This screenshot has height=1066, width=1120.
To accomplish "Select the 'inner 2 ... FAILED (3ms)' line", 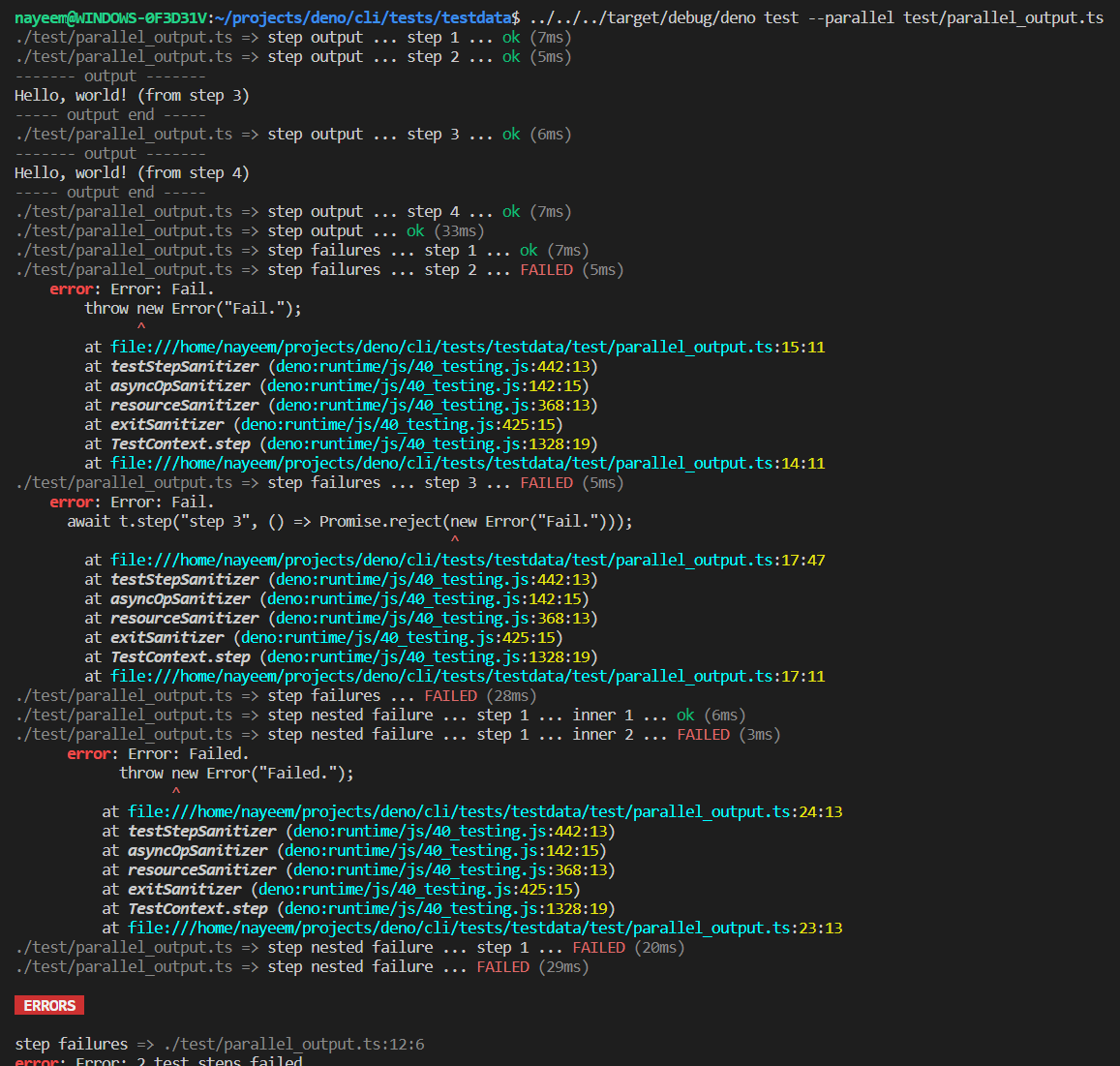I will tap(397, 735).
